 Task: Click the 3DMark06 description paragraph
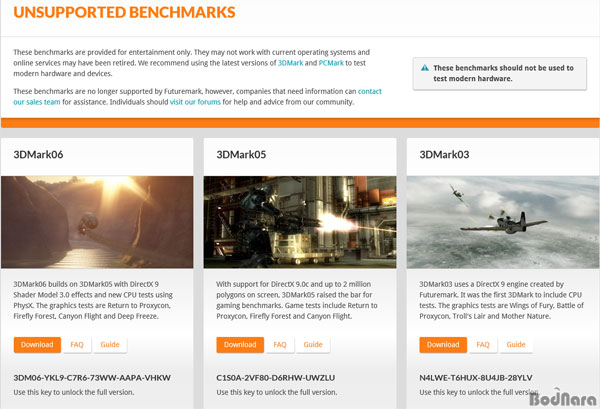coord(93,300)
